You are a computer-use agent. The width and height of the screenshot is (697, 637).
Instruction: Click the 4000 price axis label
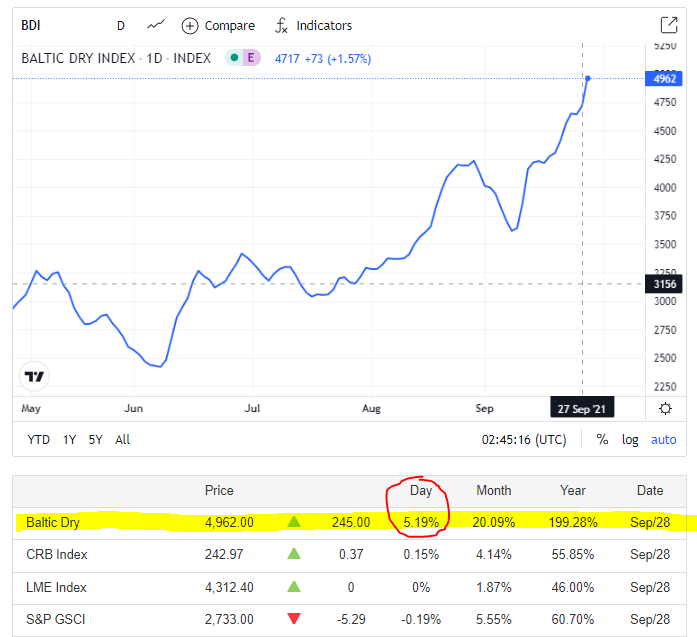665,188
